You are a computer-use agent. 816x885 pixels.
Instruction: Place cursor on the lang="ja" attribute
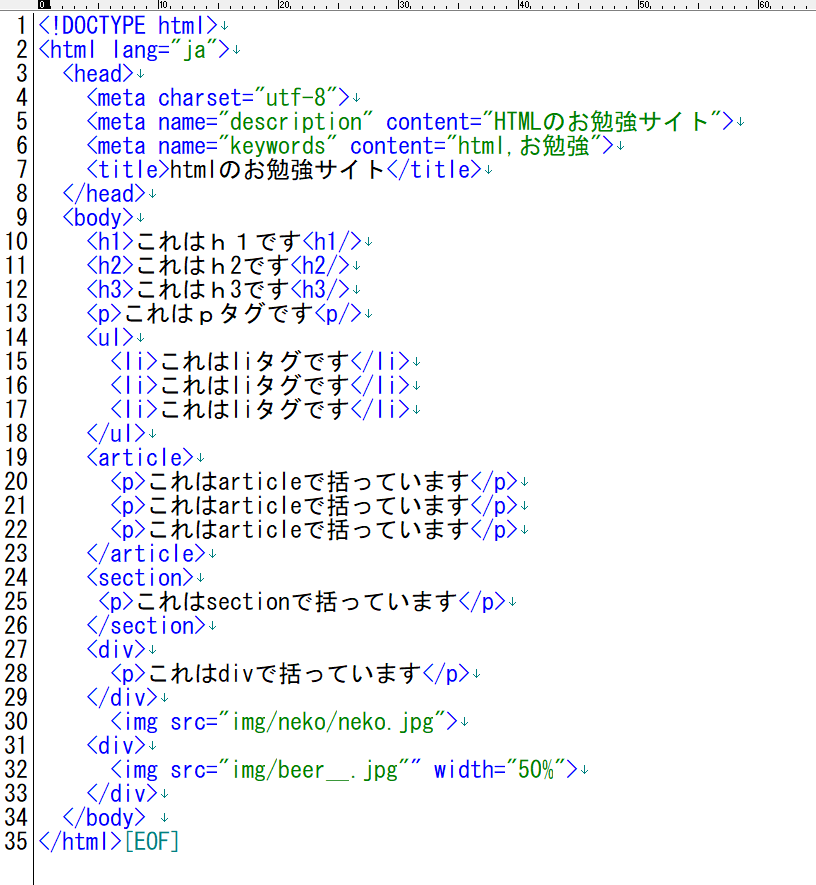pos(164,49)
